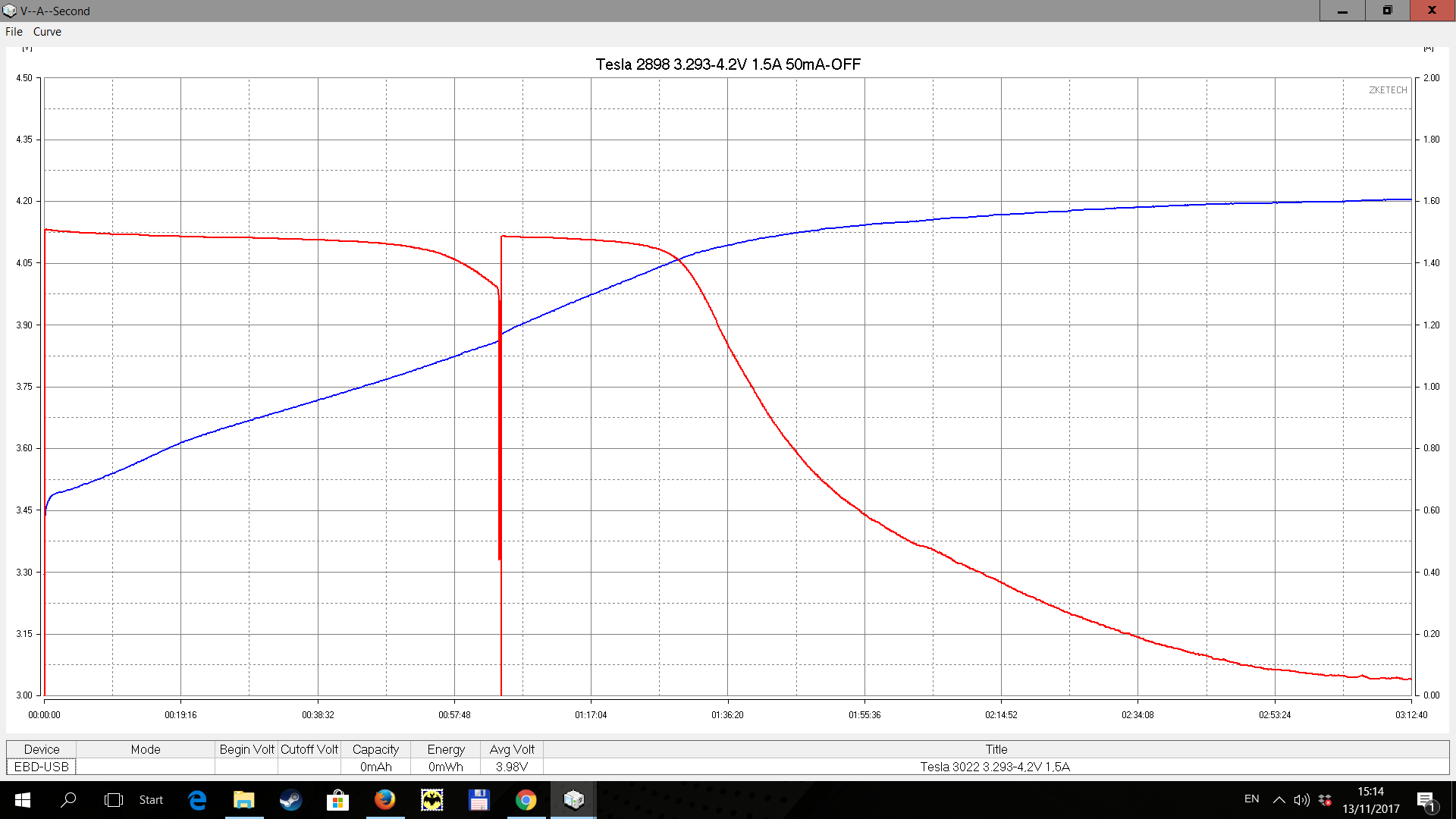The height and width of the screenshot is (819, 1456).
Task: Open the Curve menu
Action: tap(47, 32)
